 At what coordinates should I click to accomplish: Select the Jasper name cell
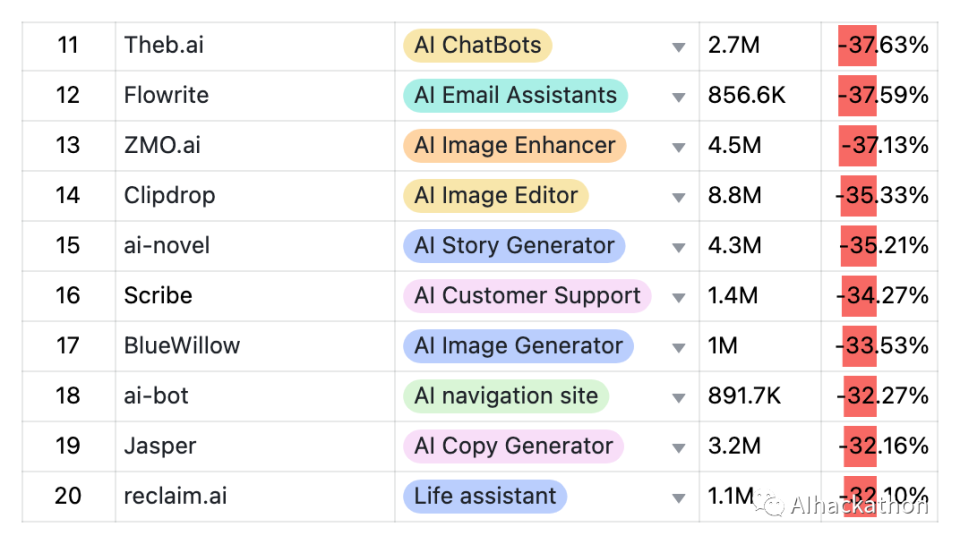(160, 446)
